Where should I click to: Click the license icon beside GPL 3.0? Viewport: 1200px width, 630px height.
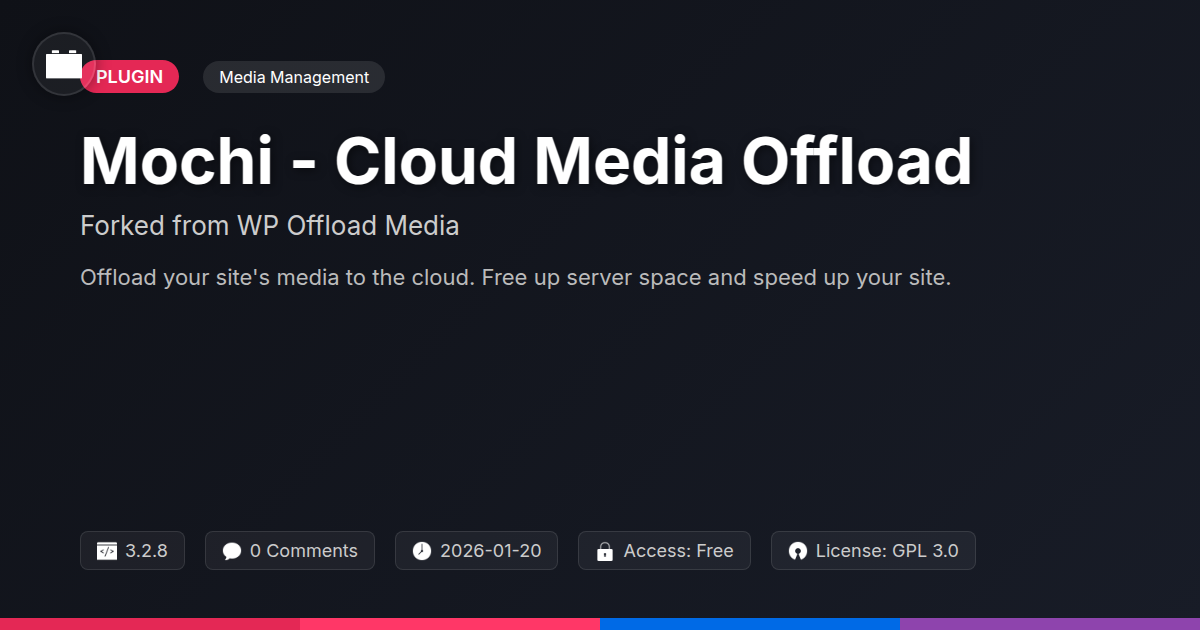(x=798, y=551)
